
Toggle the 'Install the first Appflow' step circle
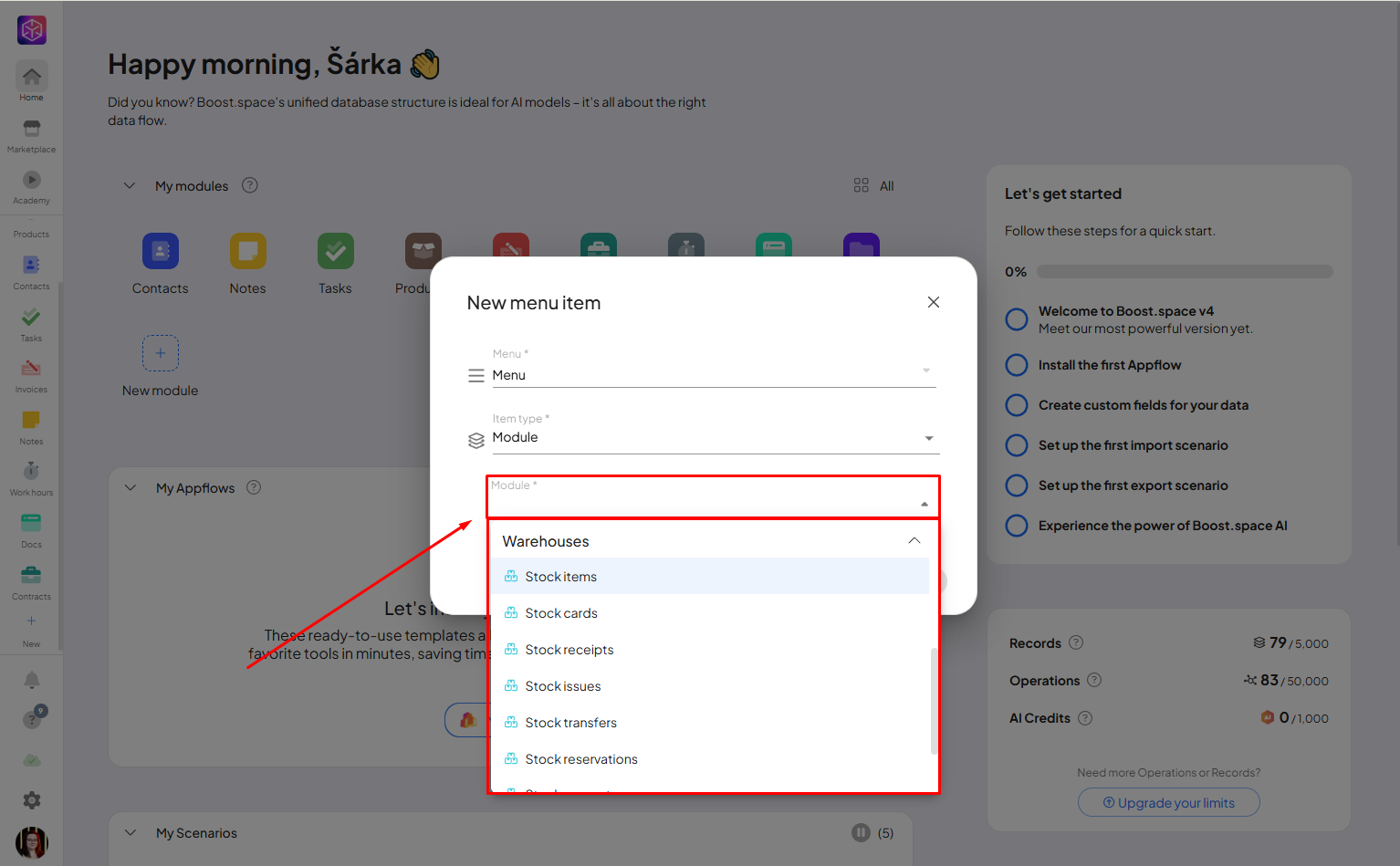tap(1016, 365)
